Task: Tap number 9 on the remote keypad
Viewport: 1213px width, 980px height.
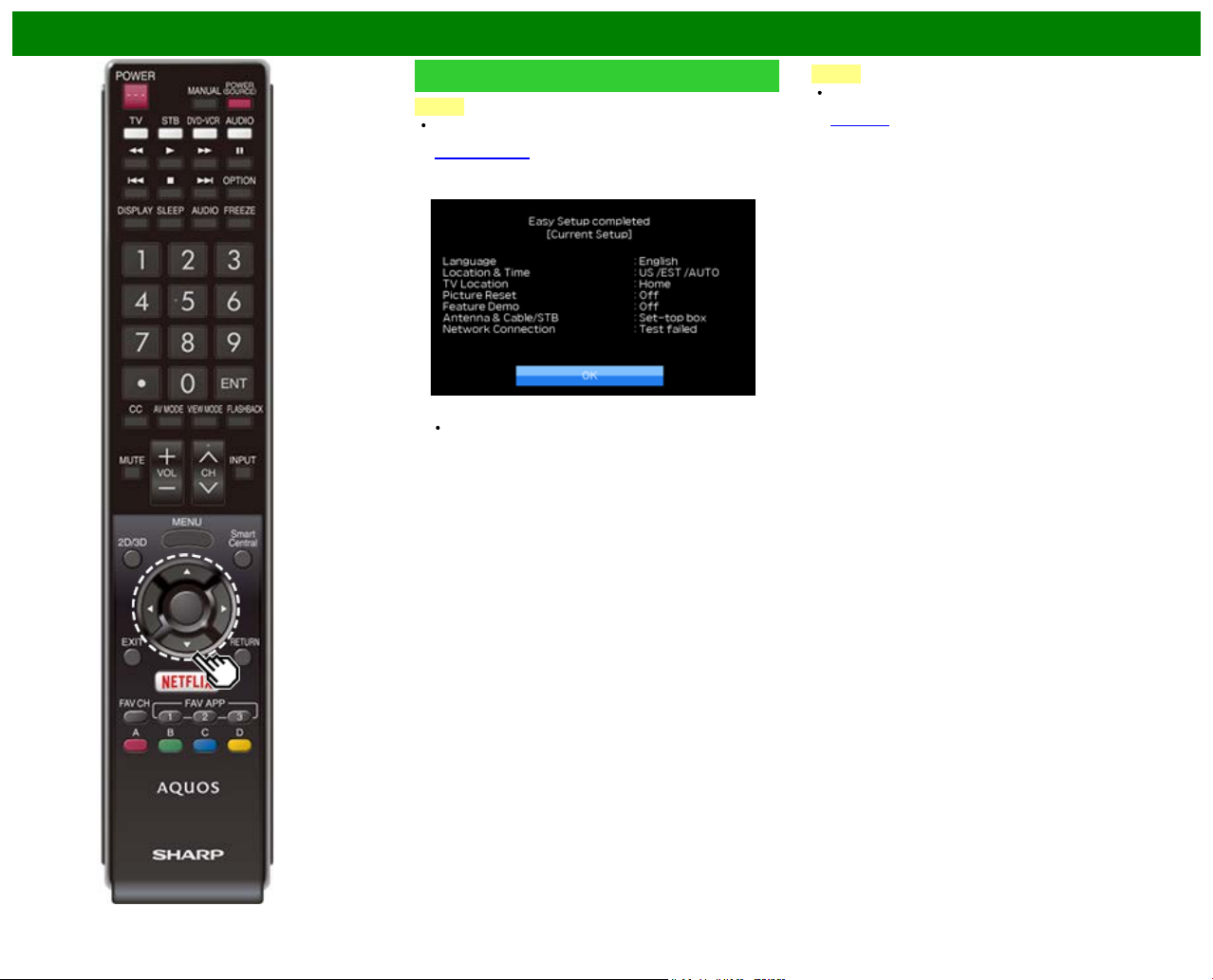Action: point(233,342)
